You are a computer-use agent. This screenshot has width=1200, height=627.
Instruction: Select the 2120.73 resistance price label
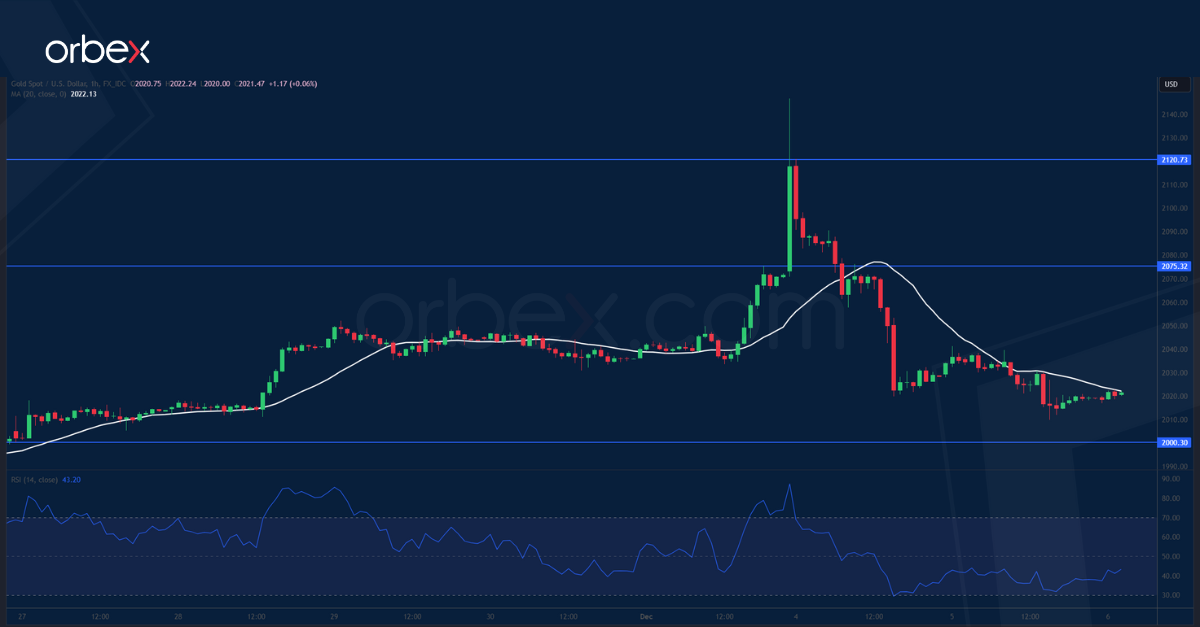1172,159
